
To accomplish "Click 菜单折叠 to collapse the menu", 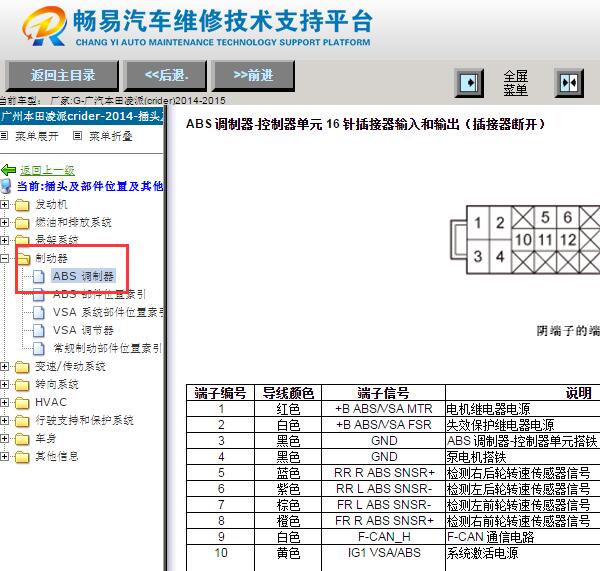I will [111, 136].
